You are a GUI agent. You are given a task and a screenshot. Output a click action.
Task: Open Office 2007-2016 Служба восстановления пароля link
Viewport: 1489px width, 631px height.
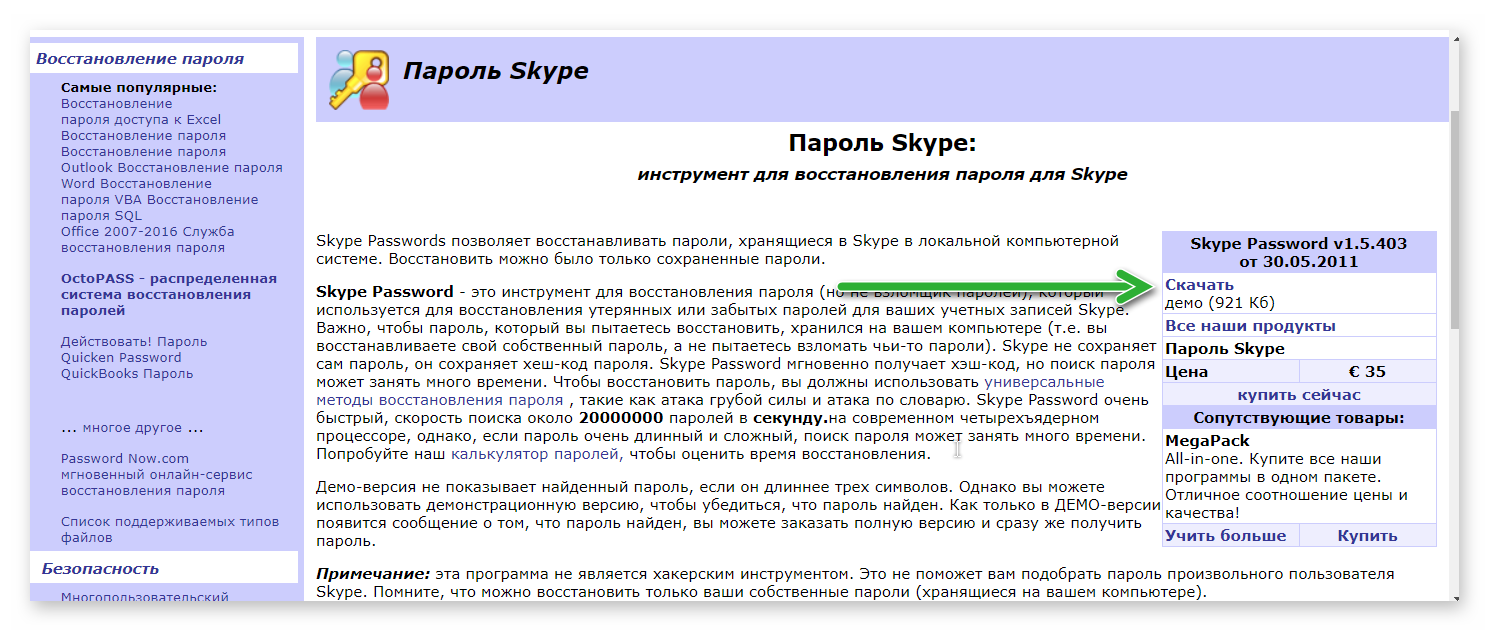click(x=148, y=239)
